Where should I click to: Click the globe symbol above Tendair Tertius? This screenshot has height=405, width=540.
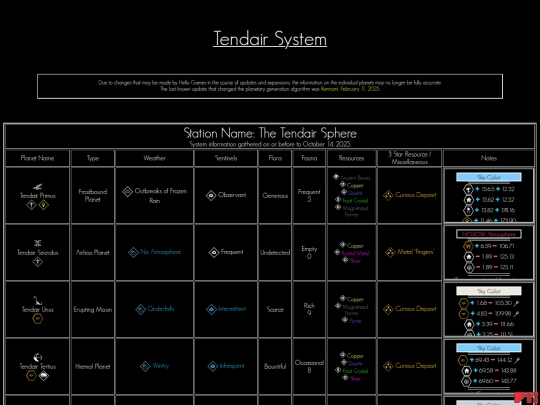(38, 357)
